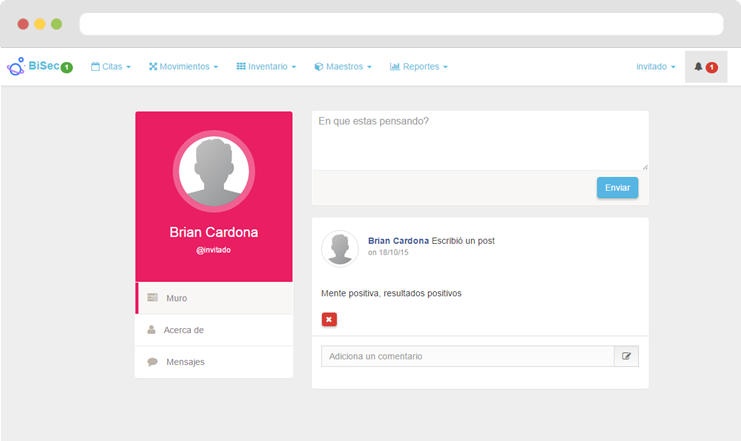Image resolution: width=741 pixels, height=441 pixels.
Task: Open the Maestros dropdown menu
Action: pyautogui.click(x=343, y=67)
